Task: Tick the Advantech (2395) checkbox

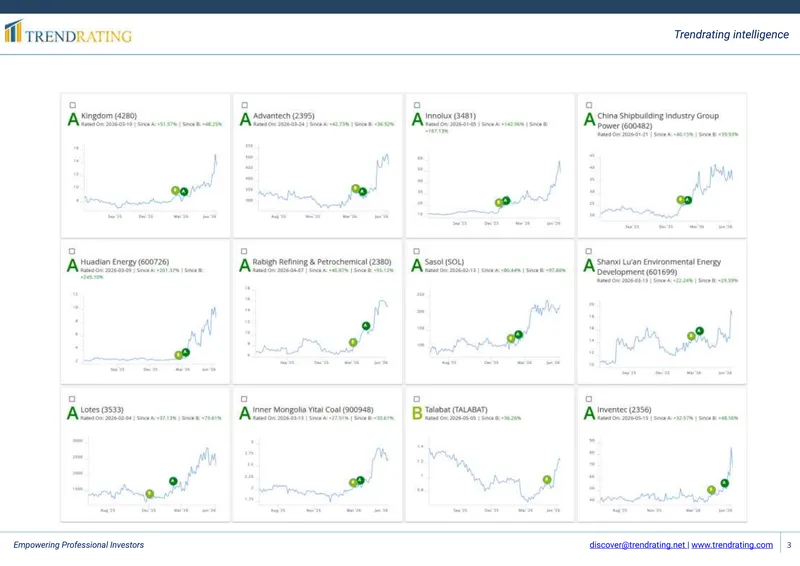Action: point(244,105)
